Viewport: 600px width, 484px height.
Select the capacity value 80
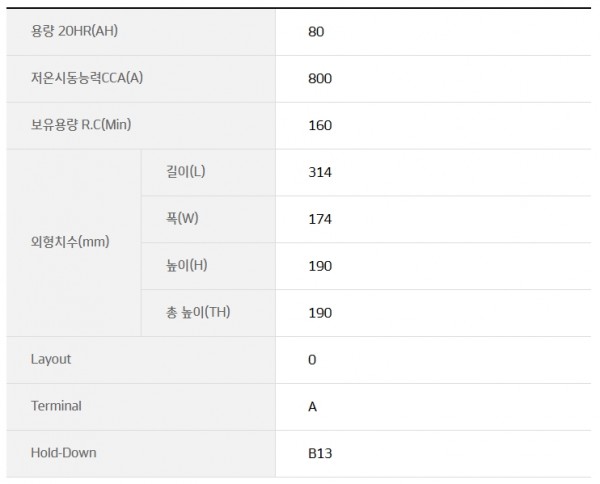click(316, 32)
